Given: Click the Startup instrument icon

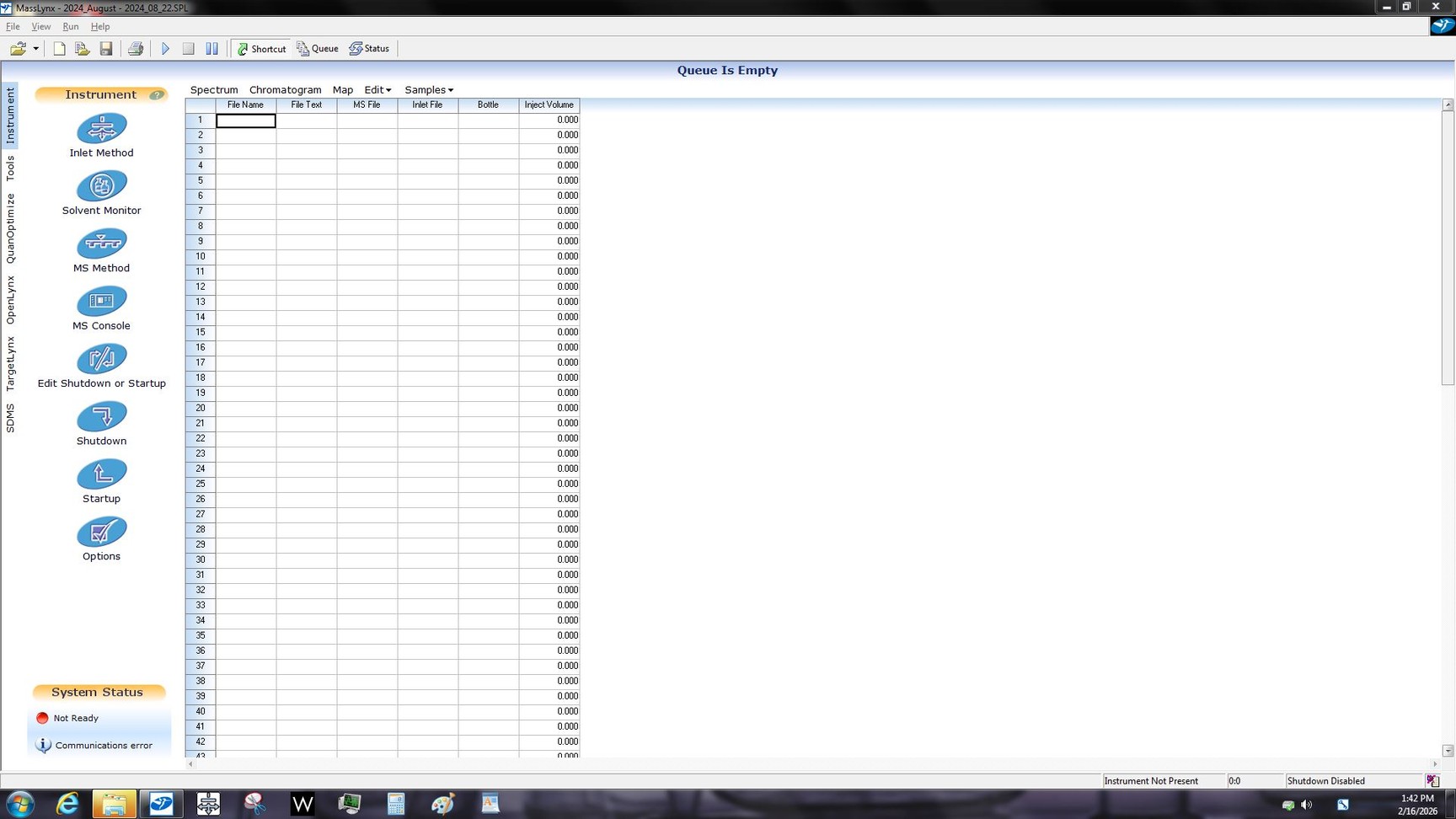Looking at the screenshot, I should pyautogui.click(x=101, y=474).
